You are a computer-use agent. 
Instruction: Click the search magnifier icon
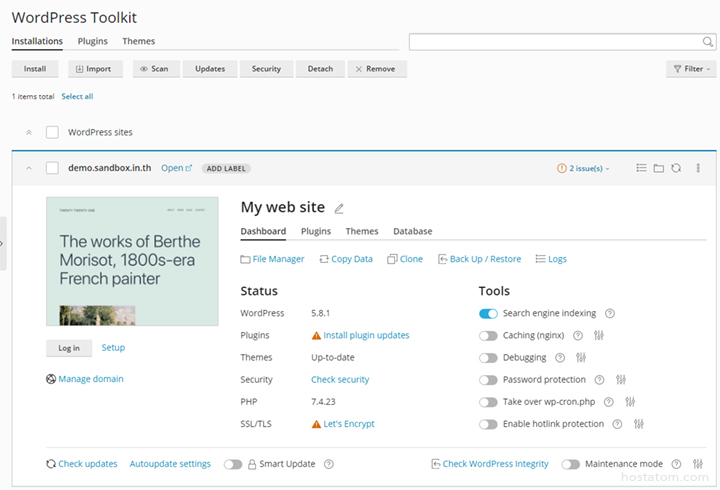click(708, 42)
